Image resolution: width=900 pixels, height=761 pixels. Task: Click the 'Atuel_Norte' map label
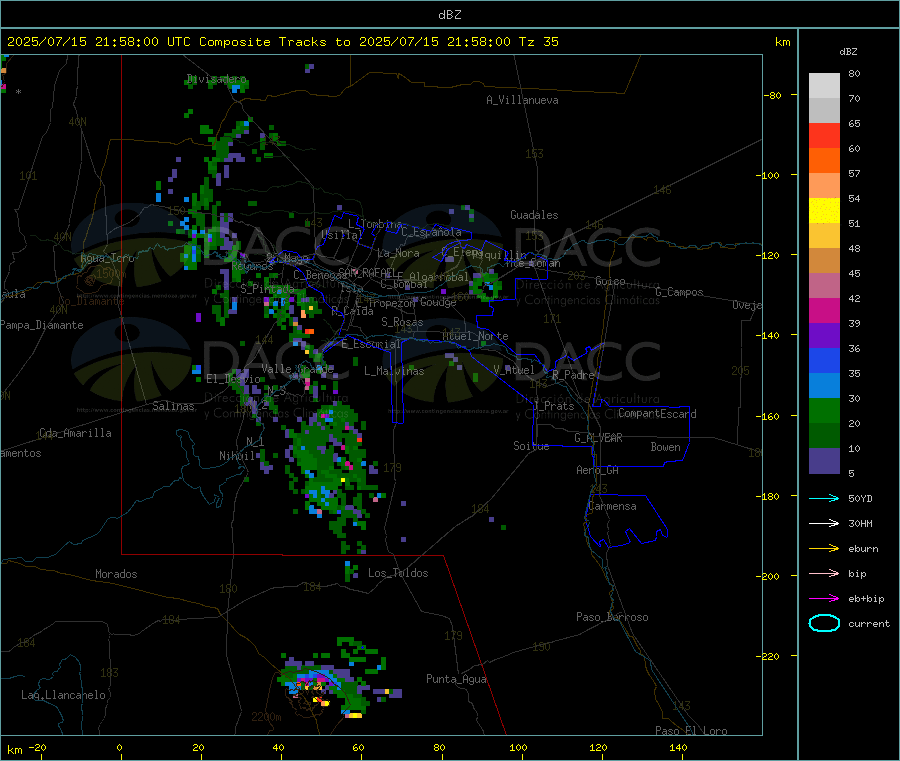click(x=475, y=336)
